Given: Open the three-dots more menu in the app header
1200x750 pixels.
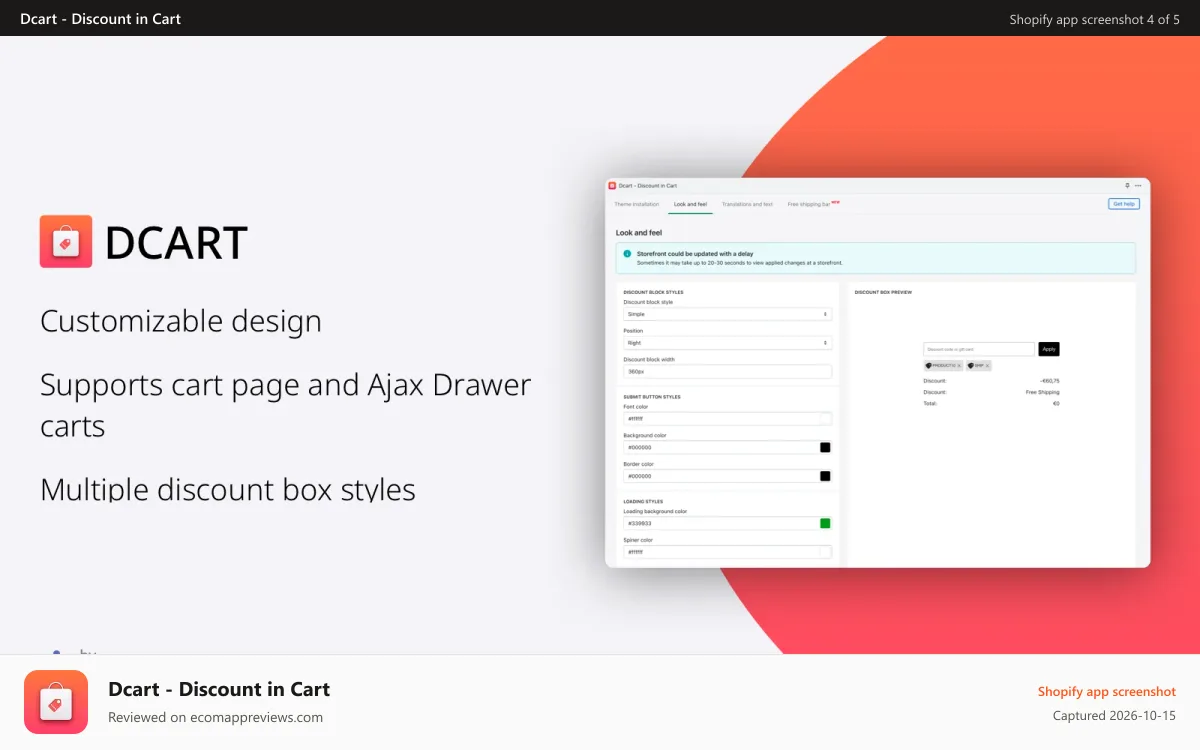Looking at the screenshot, I should pos(1138,185).
